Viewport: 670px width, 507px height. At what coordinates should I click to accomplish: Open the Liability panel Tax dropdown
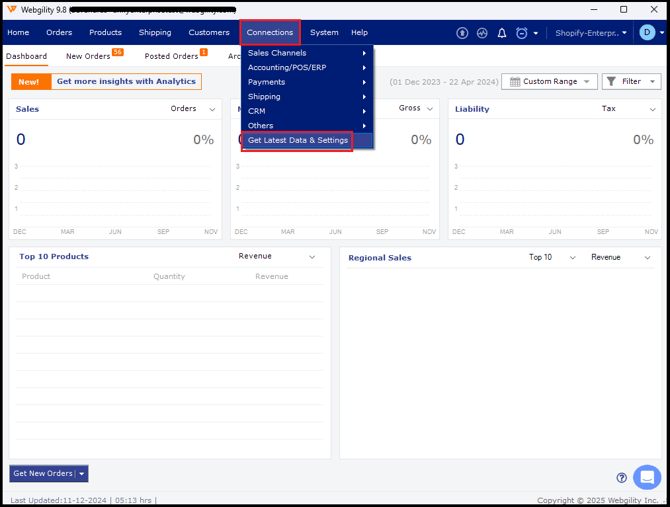point(629,109)
